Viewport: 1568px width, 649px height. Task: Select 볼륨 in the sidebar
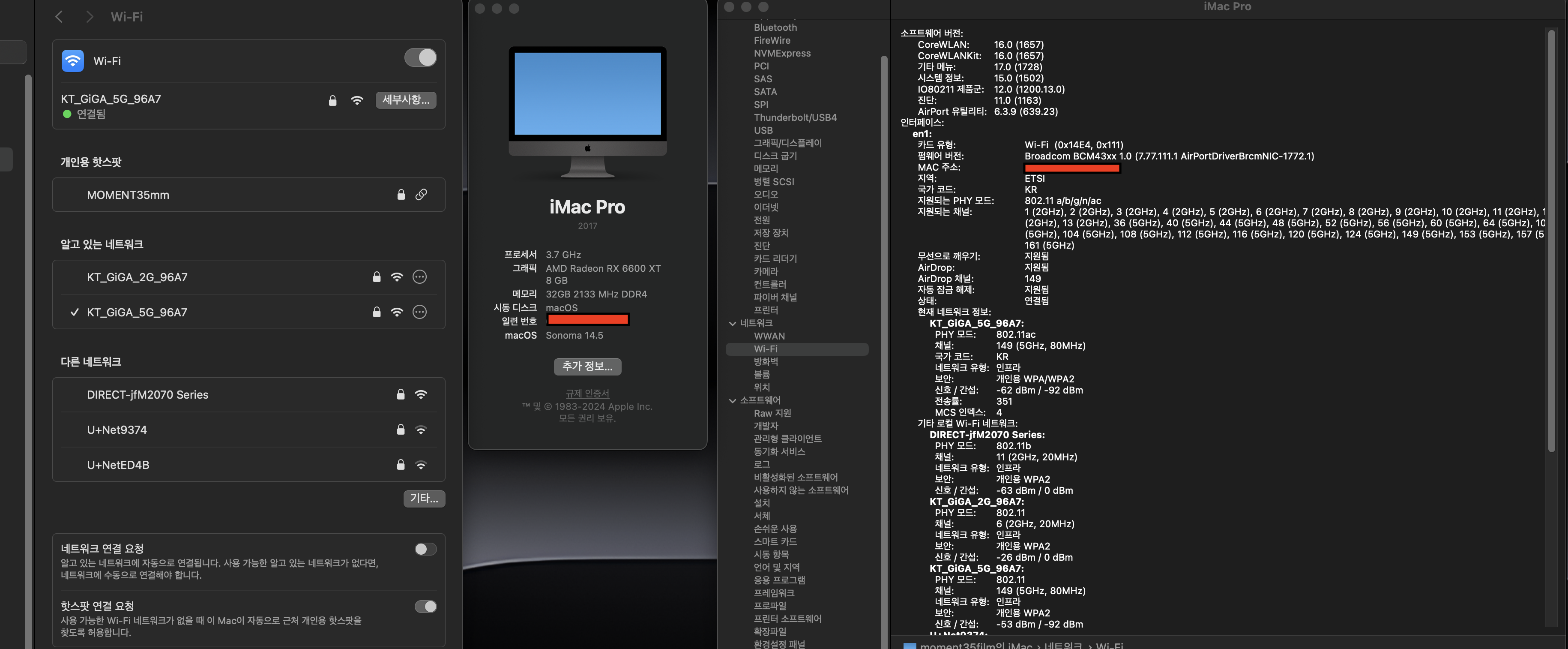(x=761, y=374)
